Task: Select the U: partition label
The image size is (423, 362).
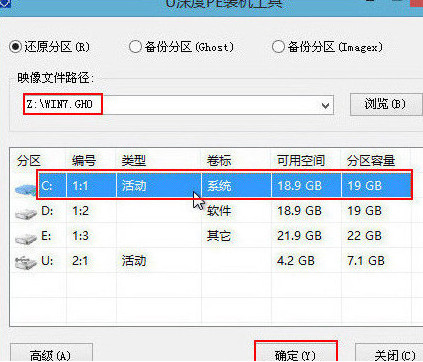Action: point(47,261)
